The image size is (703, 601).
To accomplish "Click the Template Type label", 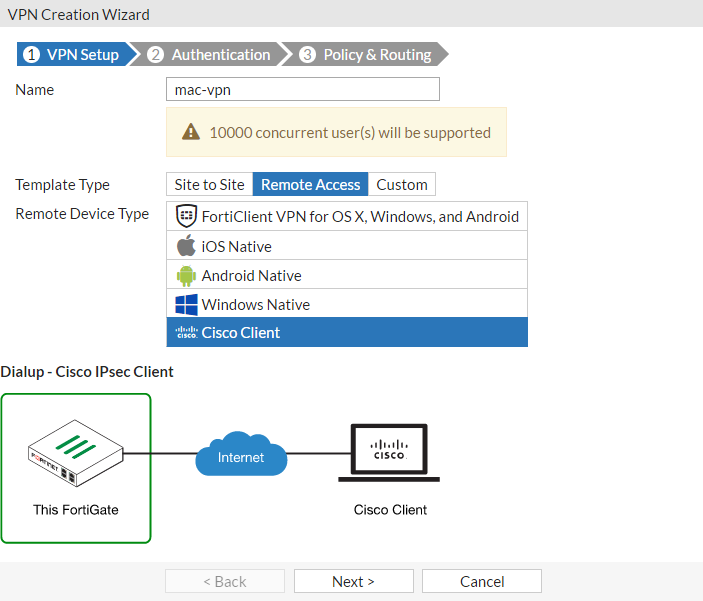I will [x=62, y=185].
